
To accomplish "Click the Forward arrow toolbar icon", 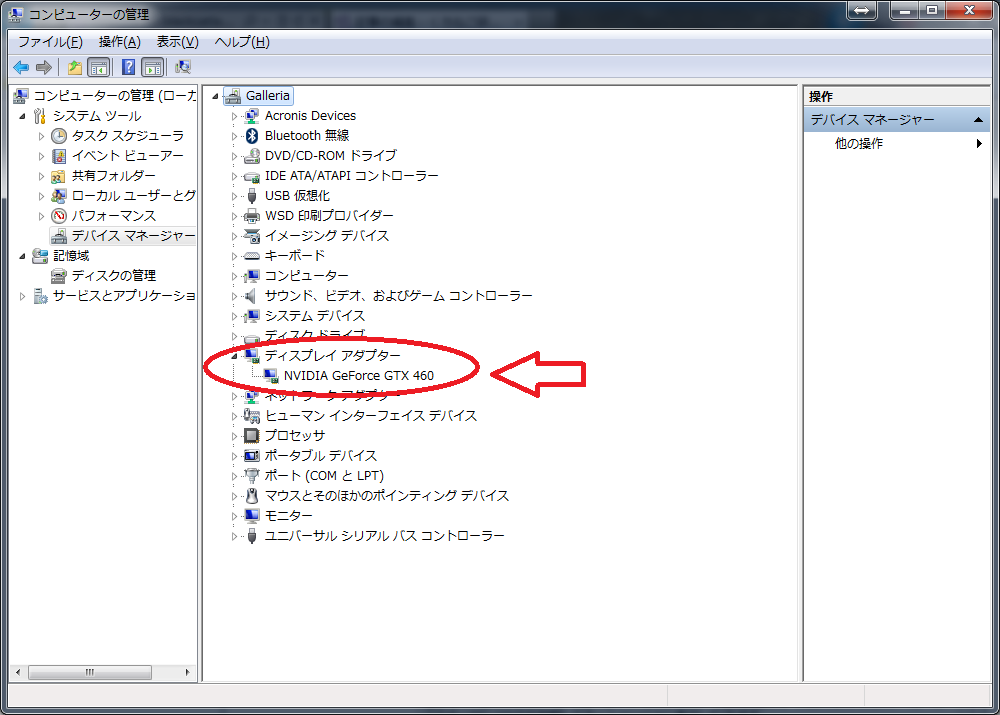I will [44, 67].
